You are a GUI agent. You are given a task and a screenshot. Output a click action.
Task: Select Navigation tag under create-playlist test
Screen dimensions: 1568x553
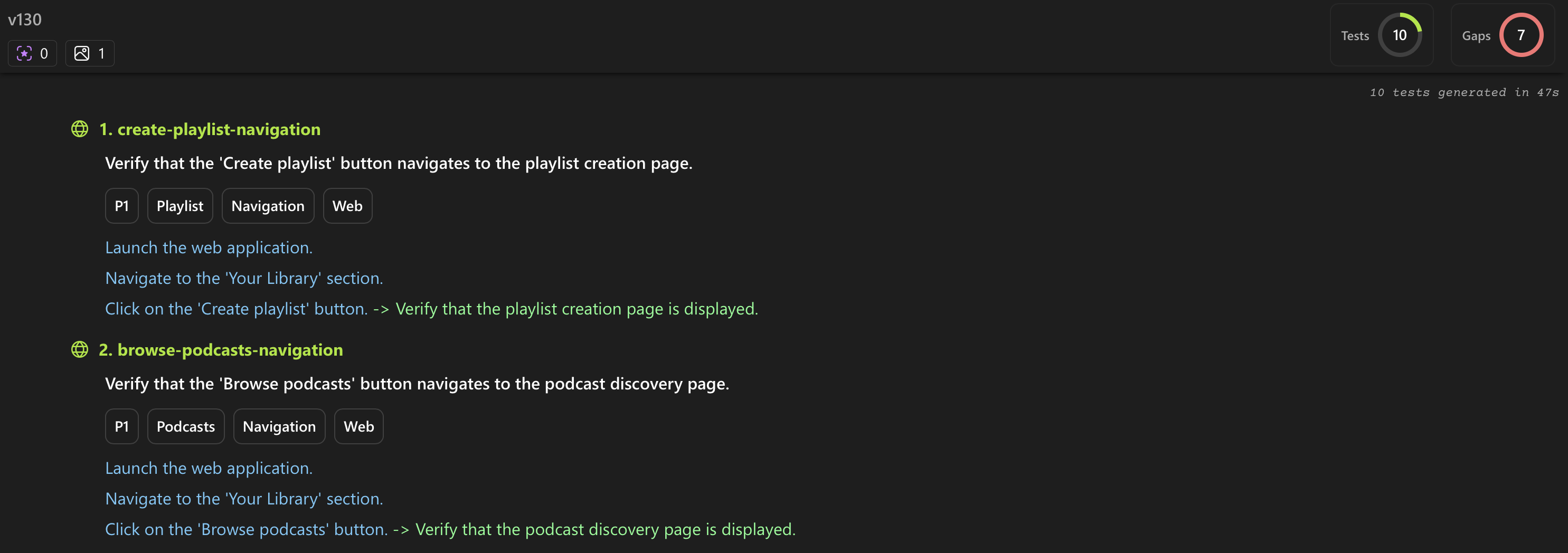[x=268, y=206]
